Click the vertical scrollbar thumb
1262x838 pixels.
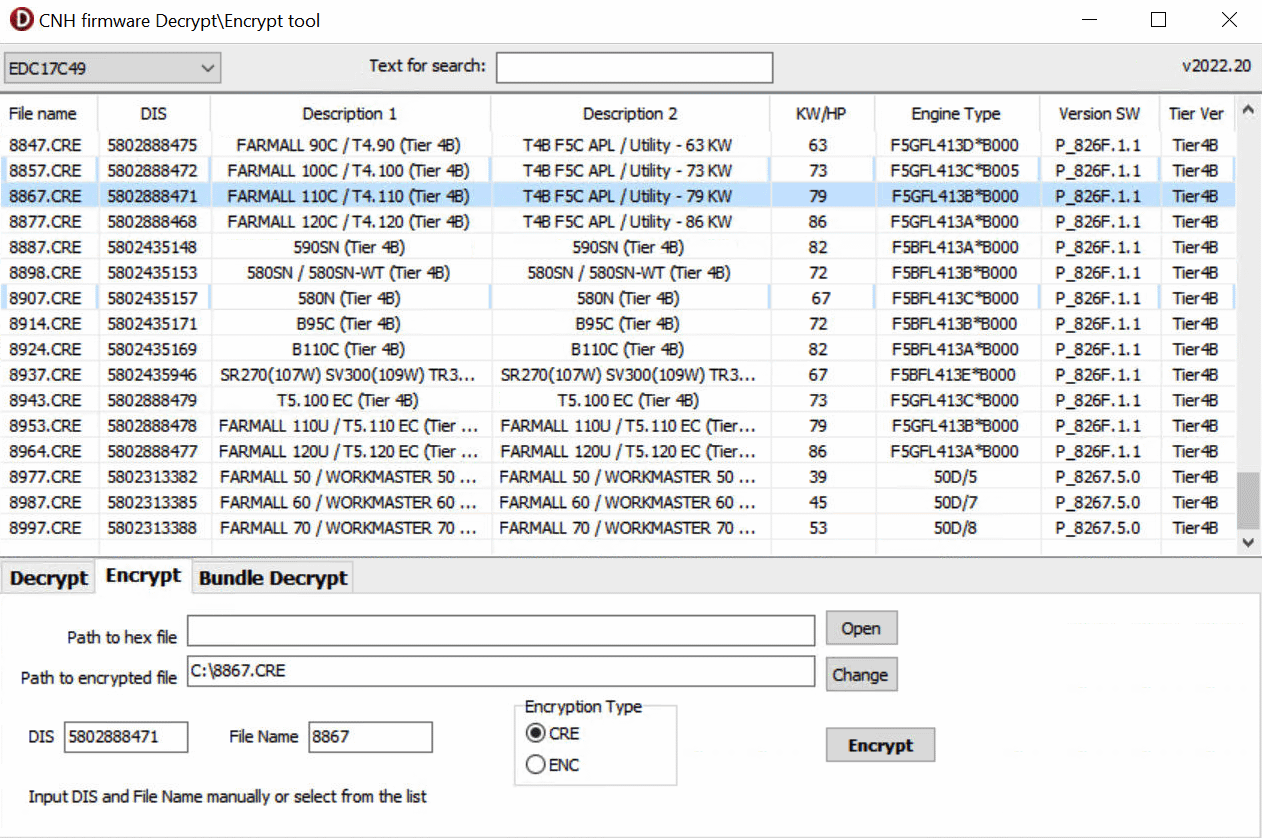[x=1247, y=500]
